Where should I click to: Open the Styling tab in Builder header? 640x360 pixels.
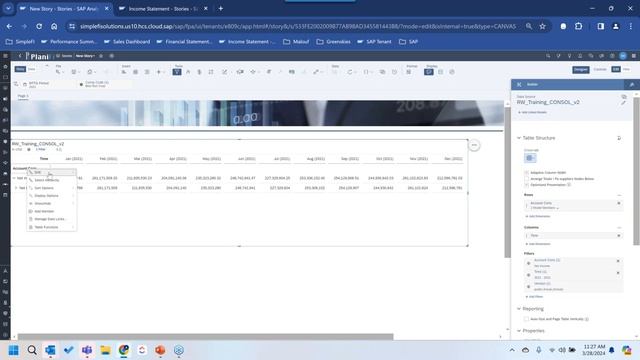631,84
